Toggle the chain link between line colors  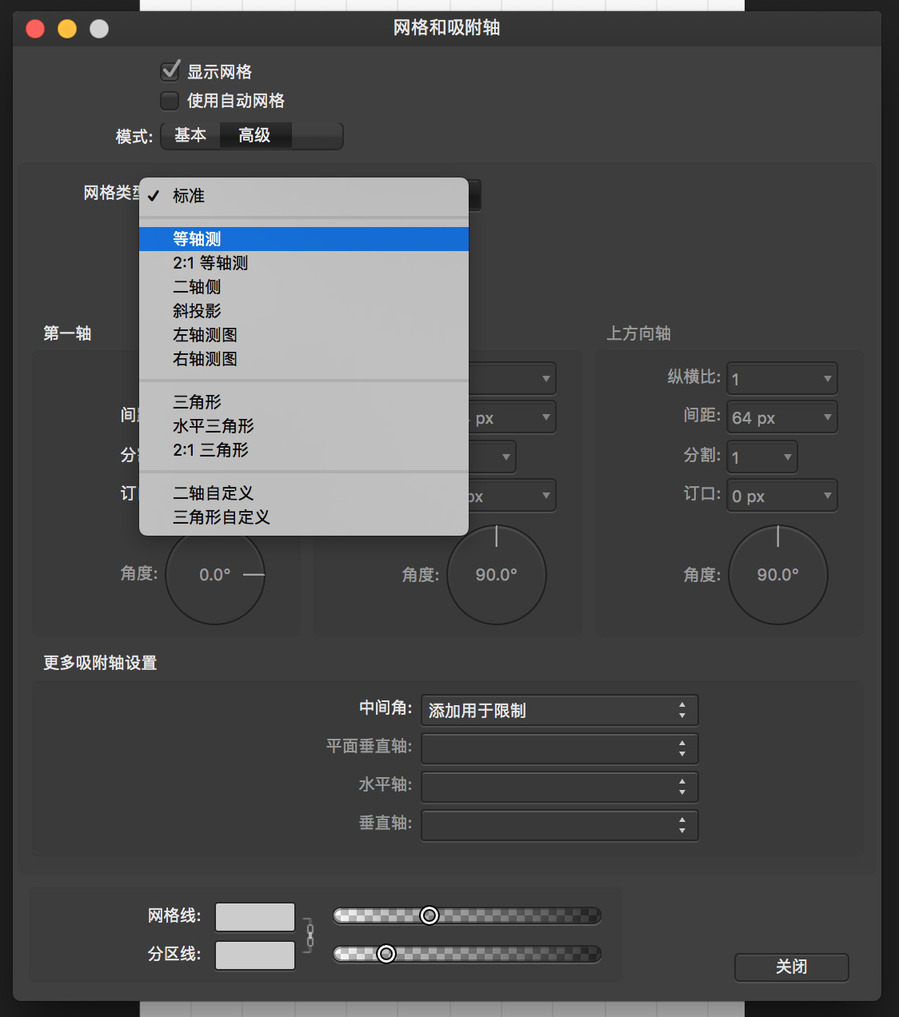[x=309, y=935]
